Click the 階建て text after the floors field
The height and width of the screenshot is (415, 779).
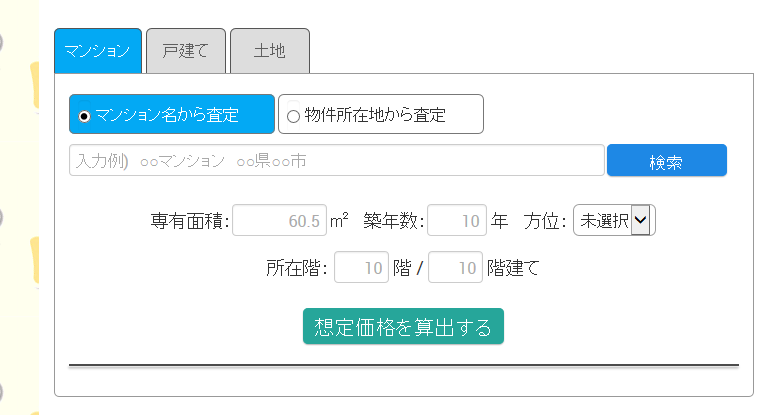(512, 268)
